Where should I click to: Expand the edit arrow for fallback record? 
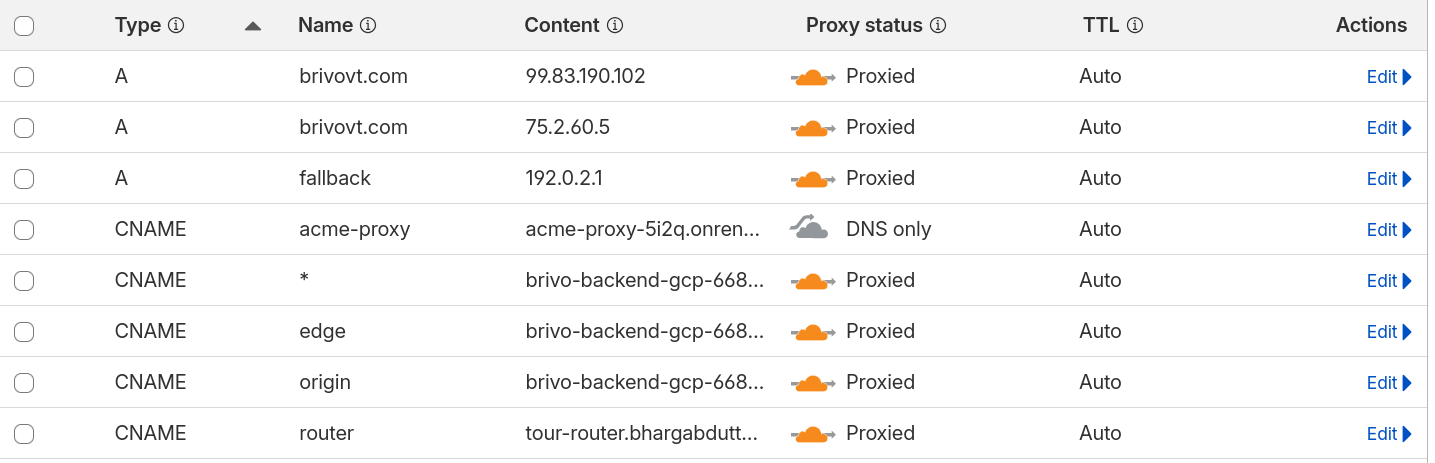coord(1408,179)
